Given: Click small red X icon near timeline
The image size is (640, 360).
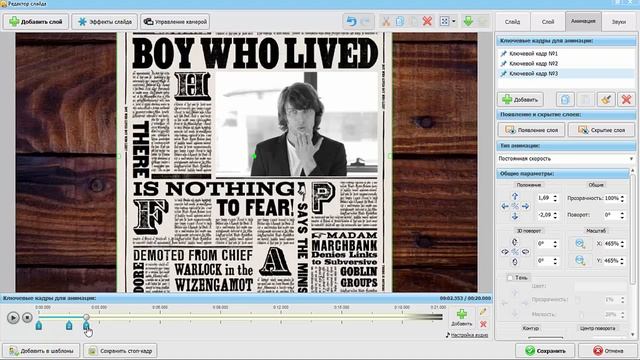Looking at the screenshot, I should coord(483,324).
